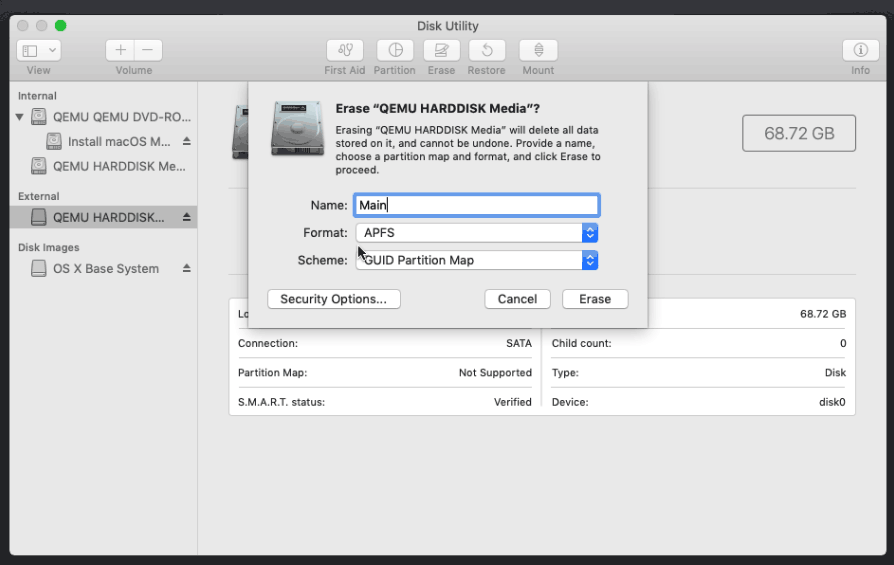Screen dimensions: 894x565
Task: Click the Child count: label
Action: (582, 343)
